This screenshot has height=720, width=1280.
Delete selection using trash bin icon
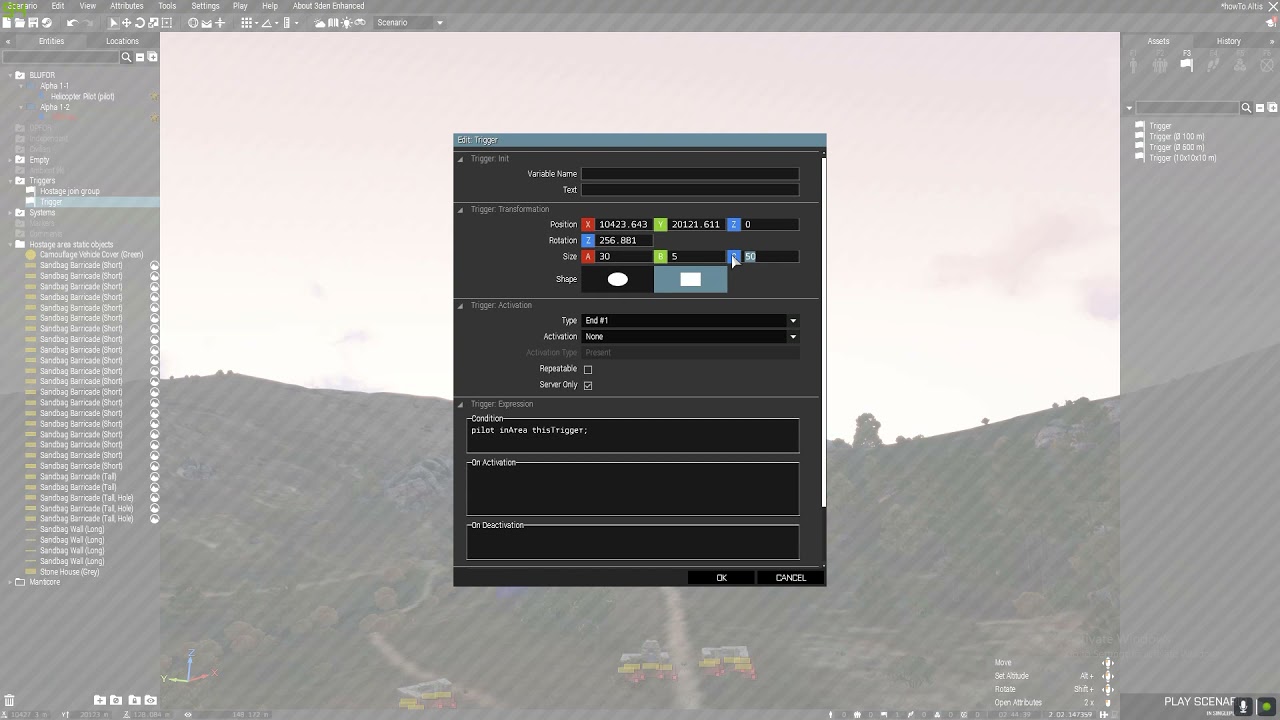point(7,700)
